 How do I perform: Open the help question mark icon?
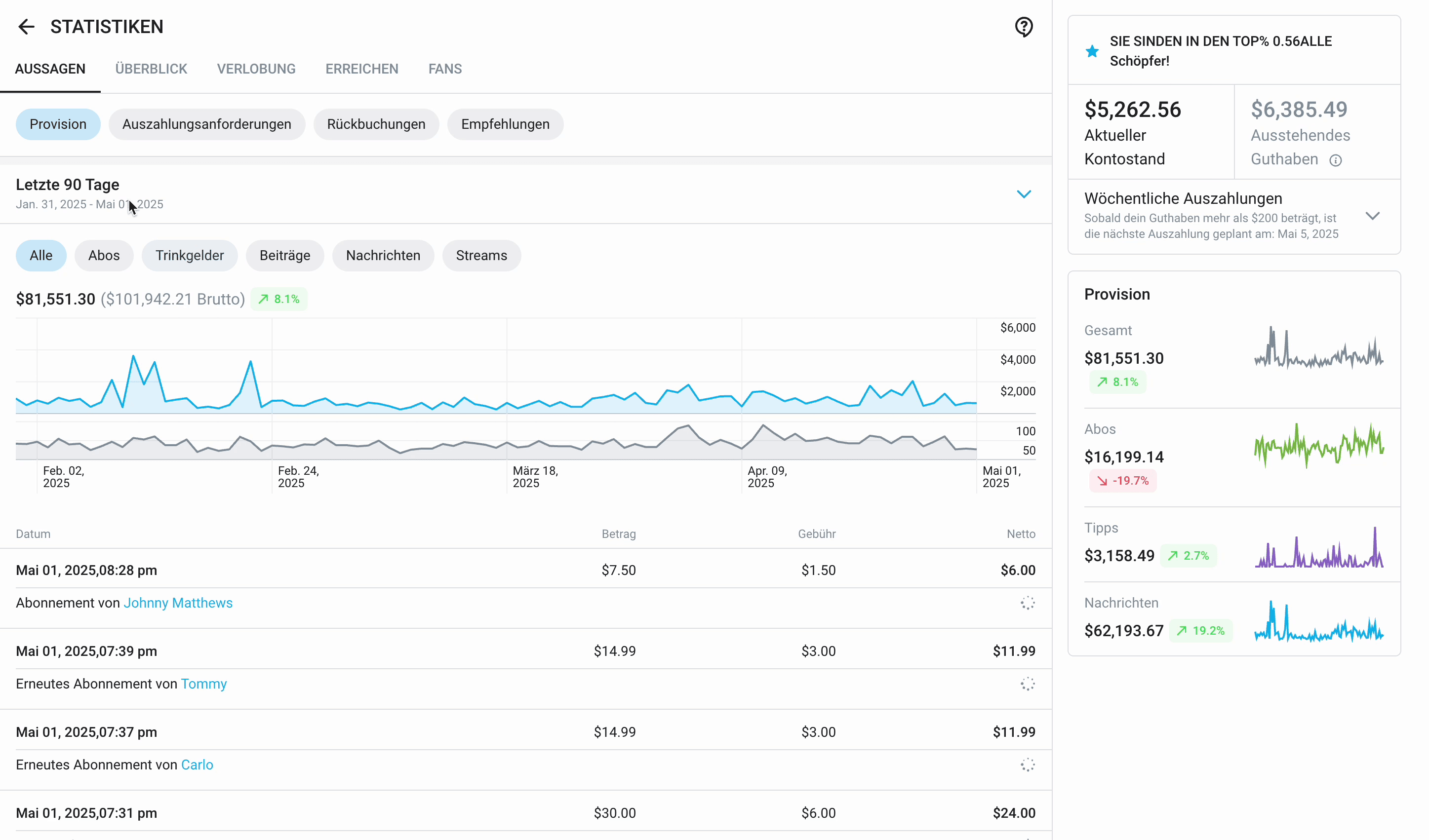coord(1024,27)
